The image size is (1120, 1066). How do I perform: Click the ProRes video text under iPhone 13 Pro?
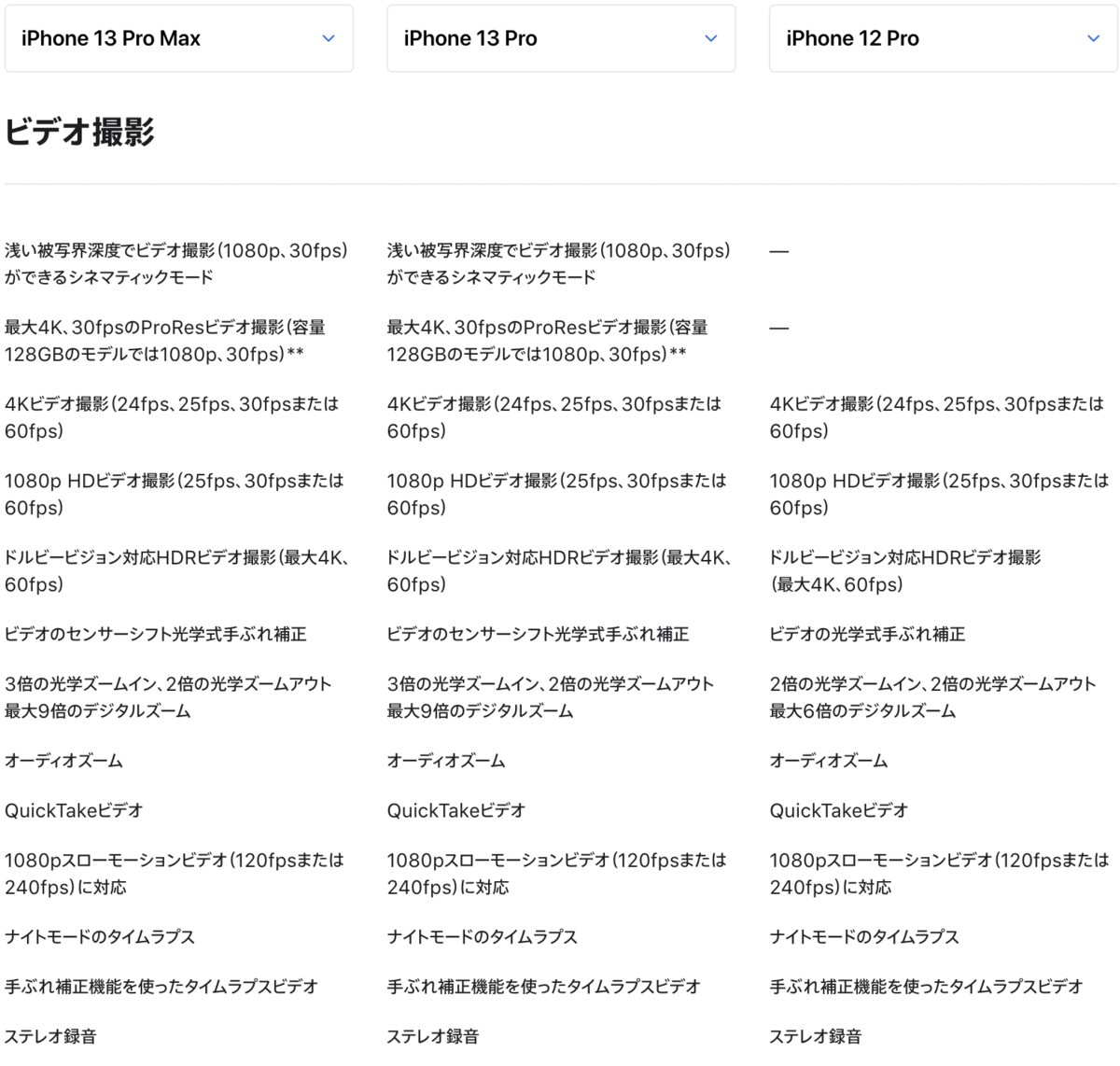pyautogui.click(x=548, y=341)
